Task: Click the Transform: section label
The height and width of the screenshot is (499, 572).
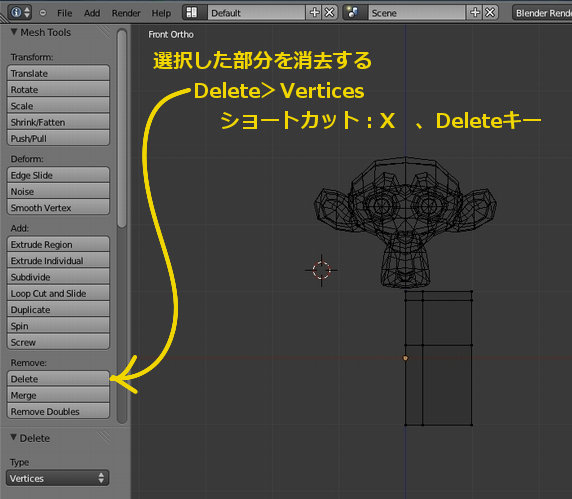Action: pos(32,57)
